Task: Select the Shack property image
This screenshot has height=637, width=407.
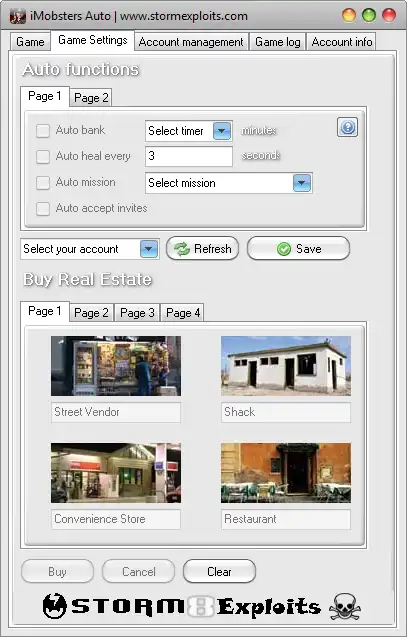Action: tap(286, 366)
